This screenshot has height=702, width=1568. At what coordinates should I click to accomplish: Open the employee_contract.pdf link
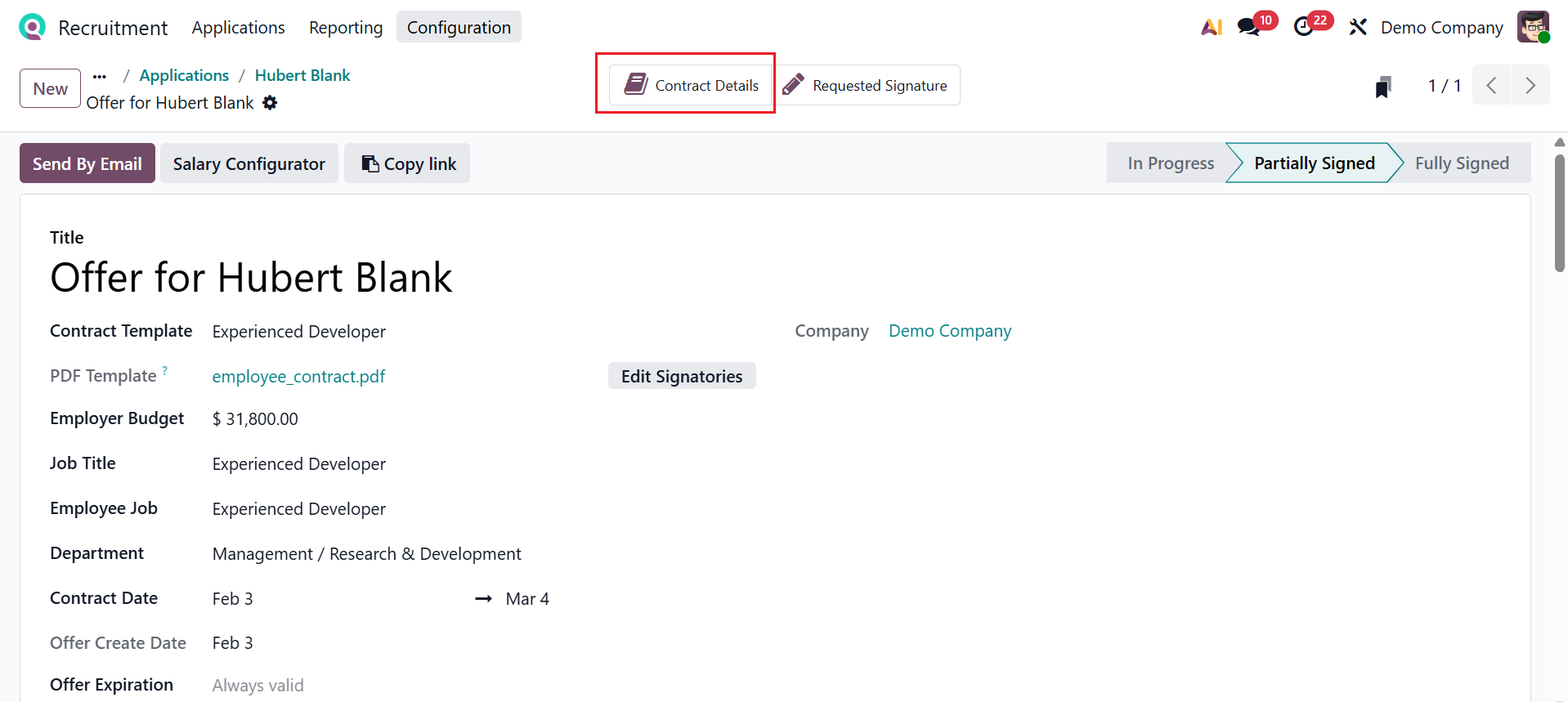(x=298, y=377)
